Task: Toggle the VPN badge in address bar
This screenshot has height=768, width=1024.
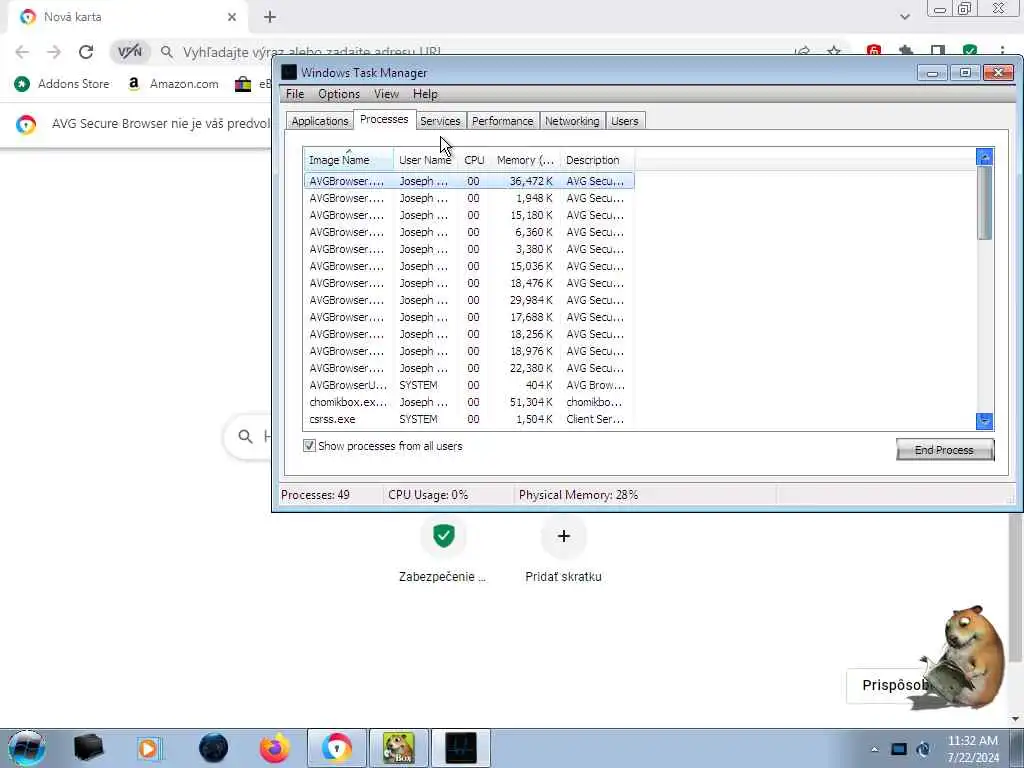Action: click(x=129, y=52)
